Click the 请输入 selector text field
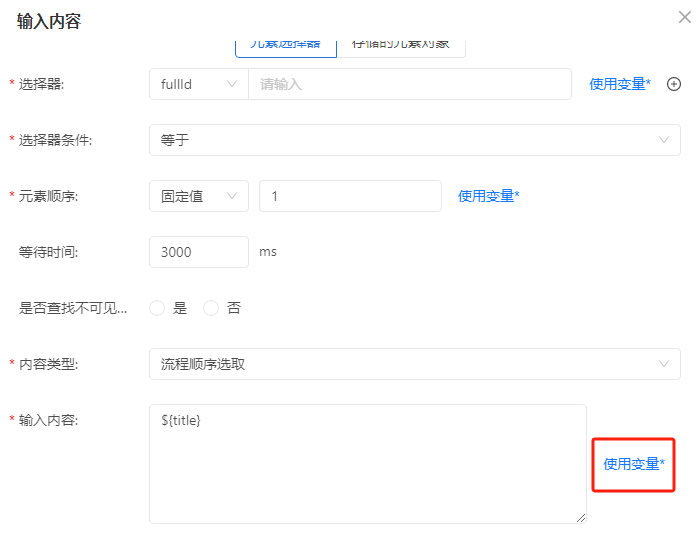Screen dimensions: 698x536 (409, 84)
